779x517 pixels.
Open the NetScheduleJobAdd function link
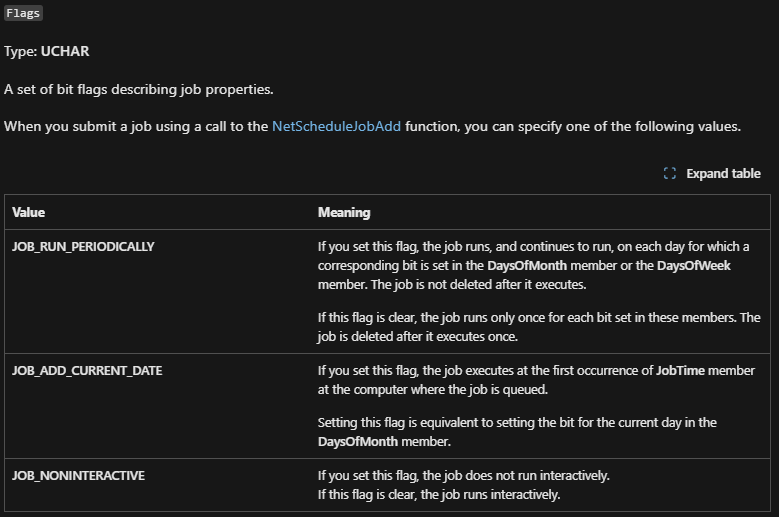336,127
